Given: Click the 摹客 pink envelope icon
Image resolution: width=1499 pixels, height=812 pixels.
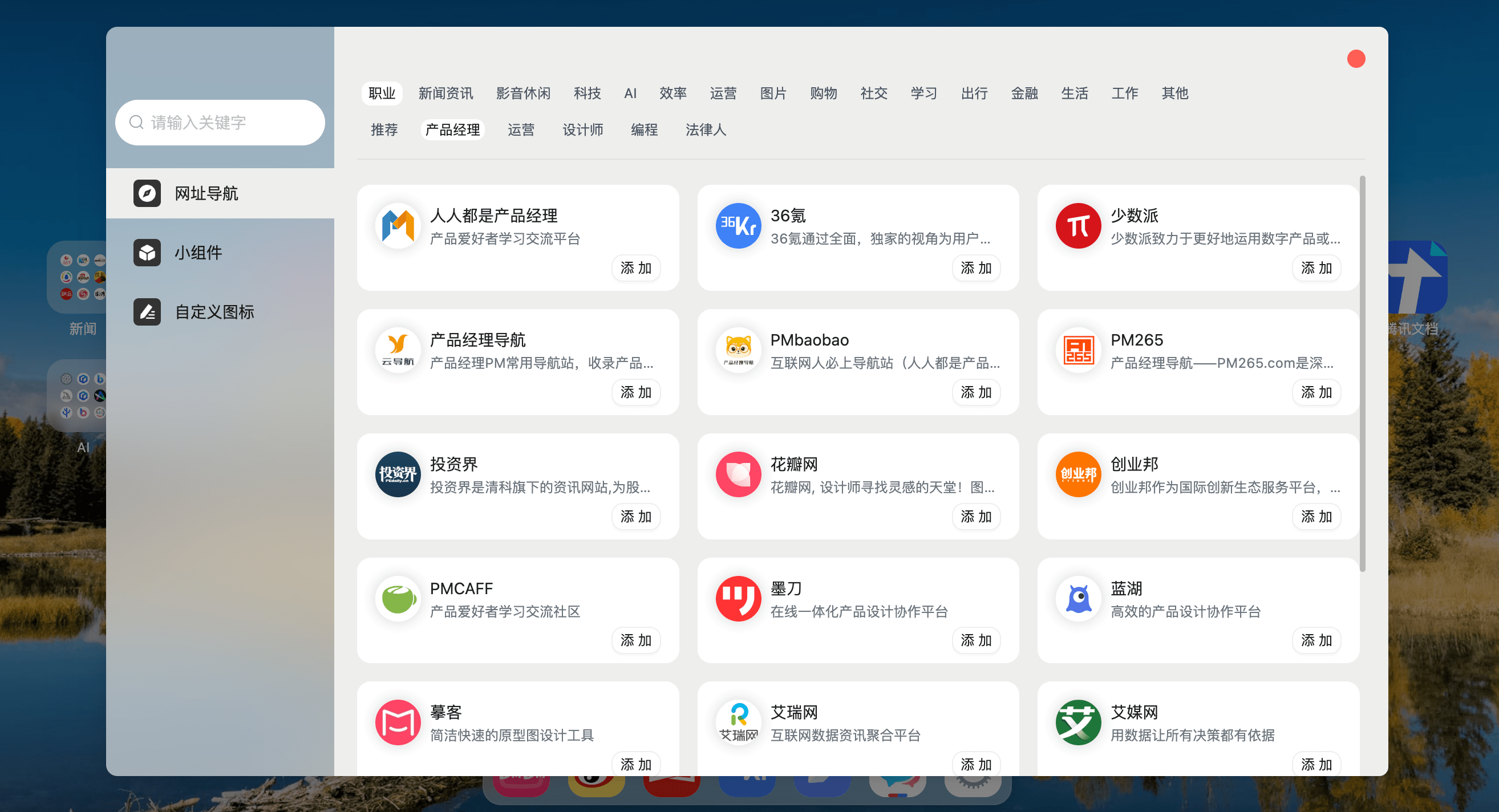Looking at the screenshot, I should (398, 722).
